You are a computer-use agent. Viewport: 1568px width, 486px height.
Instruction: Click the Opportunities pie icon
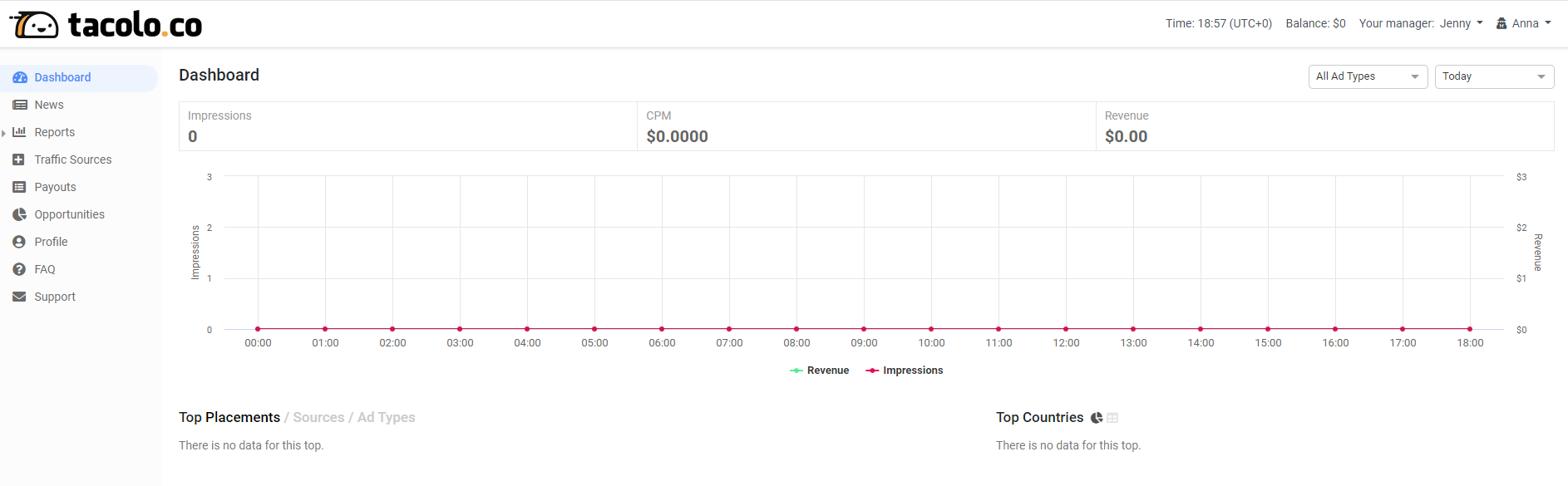coord(20,214)
